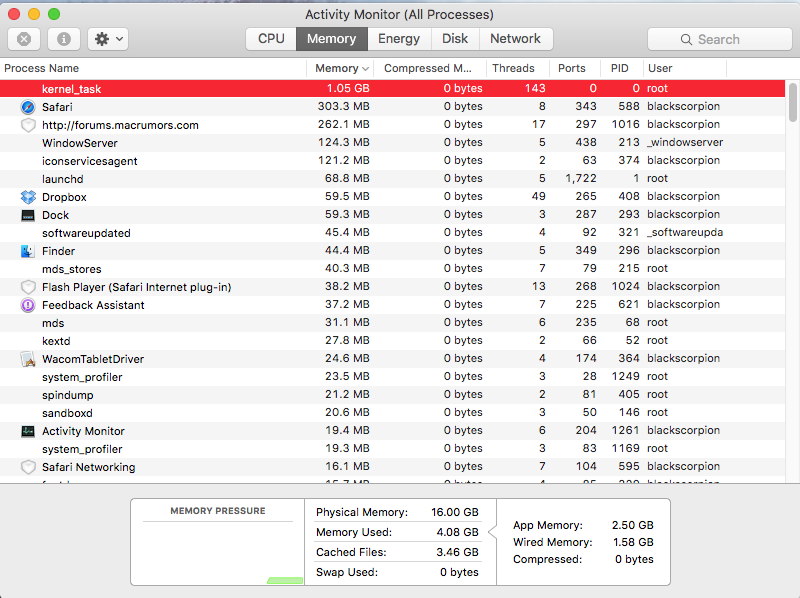Click the Swap Used 0 bytes value
The height and width of the screenshot is (598, 800).
click(459, 572)
